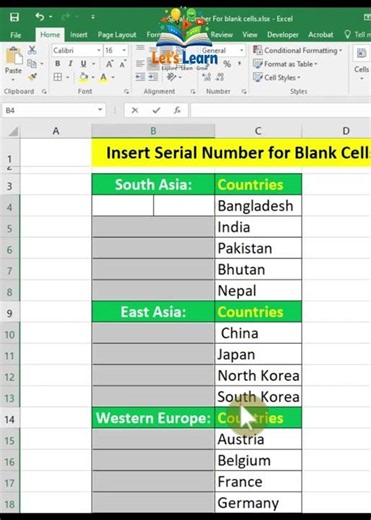Click the Decrease Font Size icon
The height and width of the screenshot is (520, 371).
tap(122, 64)
